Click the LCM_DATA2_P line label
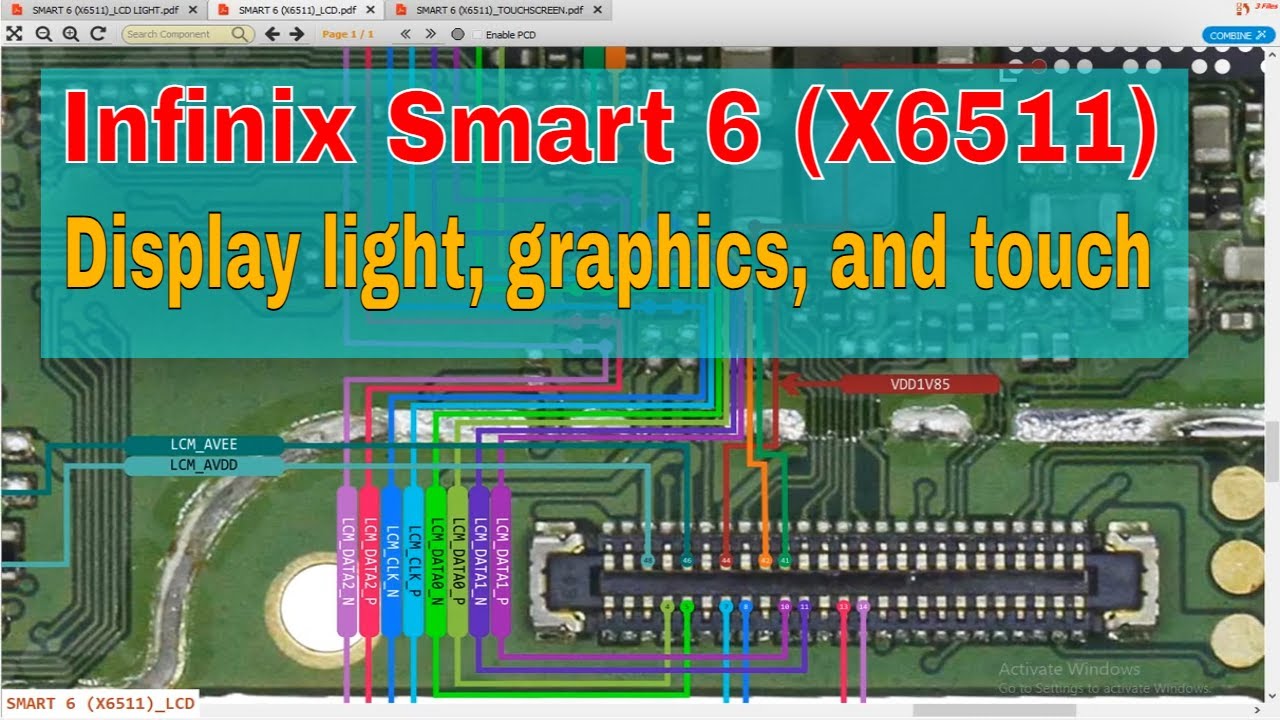1280x720 pixels. pos(369,561)
